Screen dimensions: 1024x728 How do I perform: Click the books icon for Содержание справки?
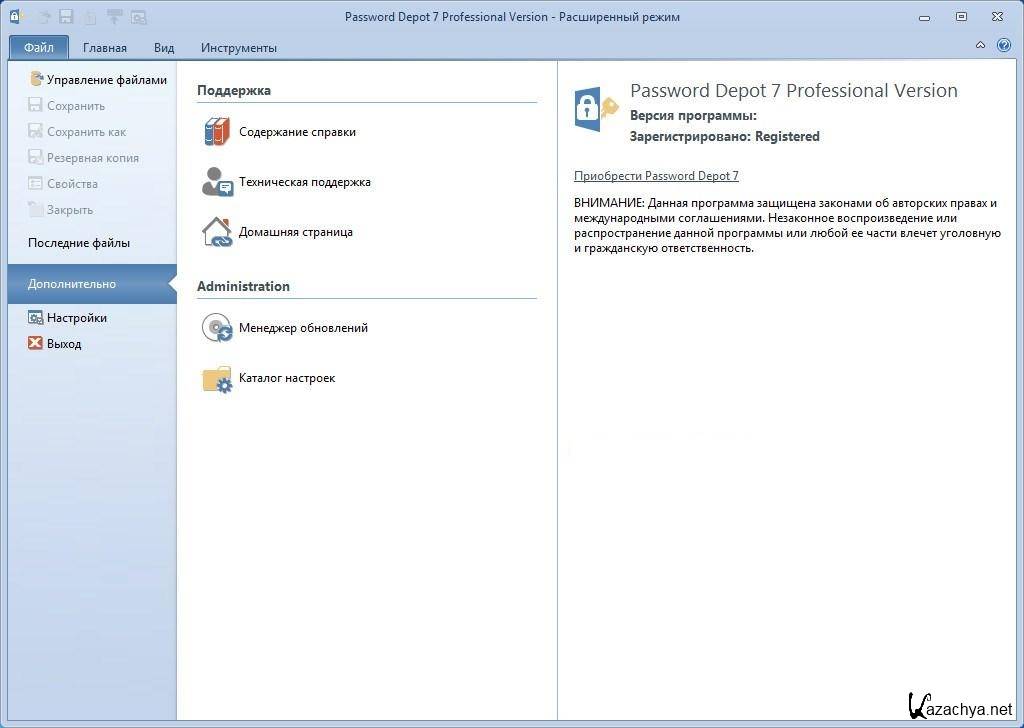point(216,132)
